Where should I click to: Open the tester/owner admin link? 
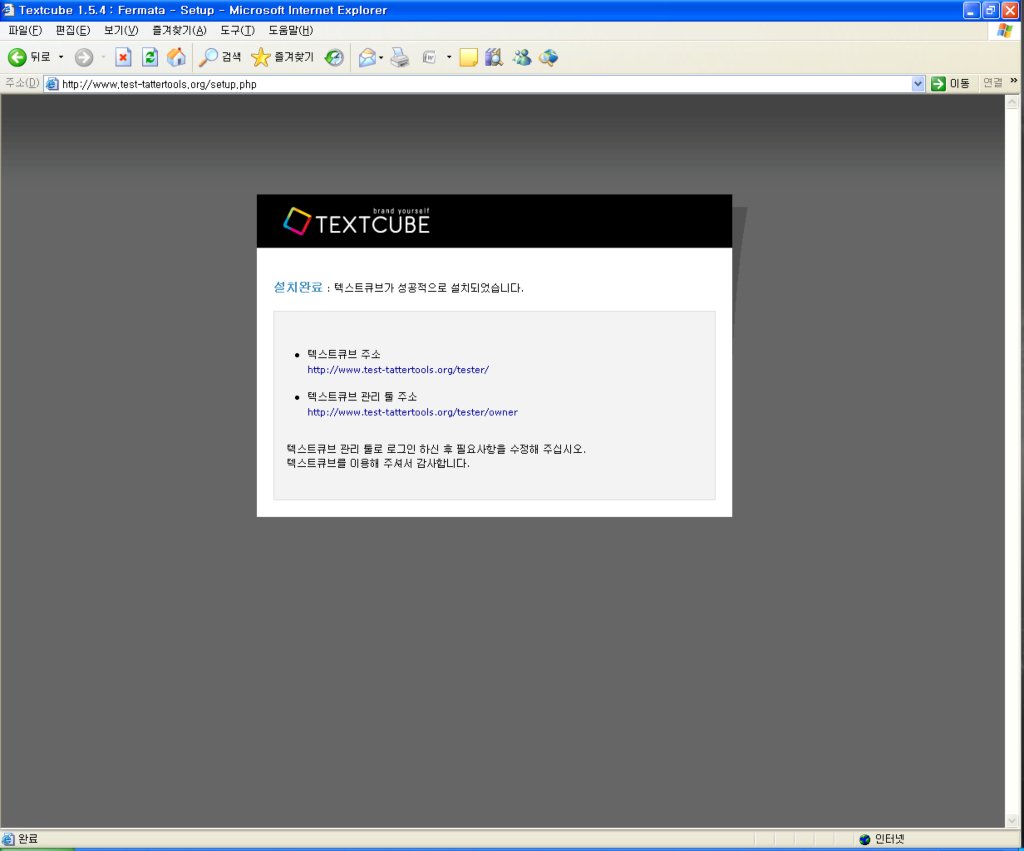pos(412,412)
